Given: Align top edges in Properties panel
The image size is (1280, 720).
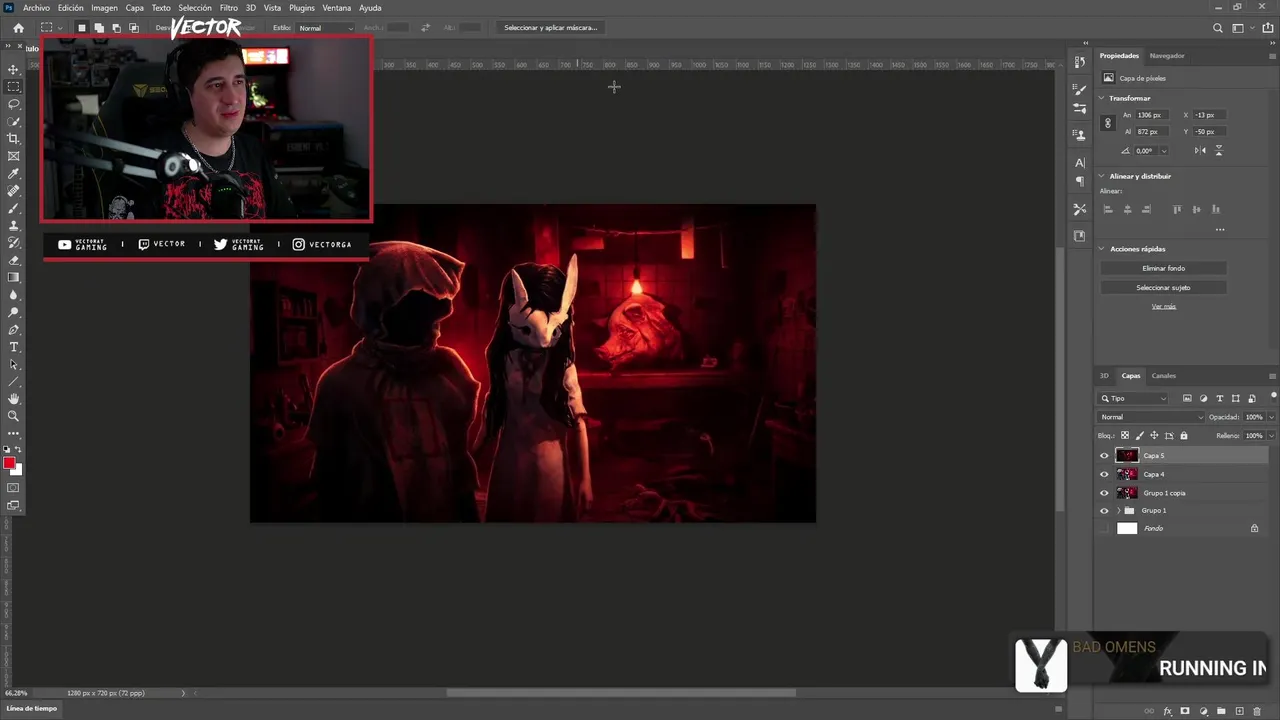Looking at the screenshot, I should (x=1177, y=209).
